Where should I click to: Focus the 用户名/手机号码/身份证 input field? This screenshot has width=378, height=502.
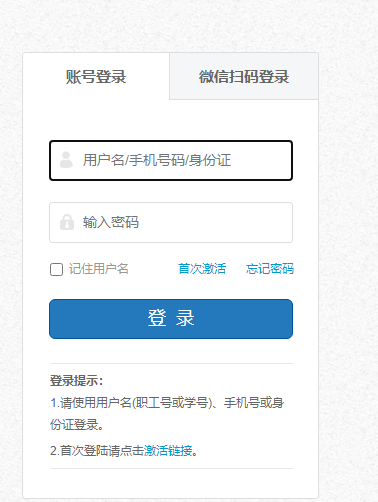(x=171, y=161)
